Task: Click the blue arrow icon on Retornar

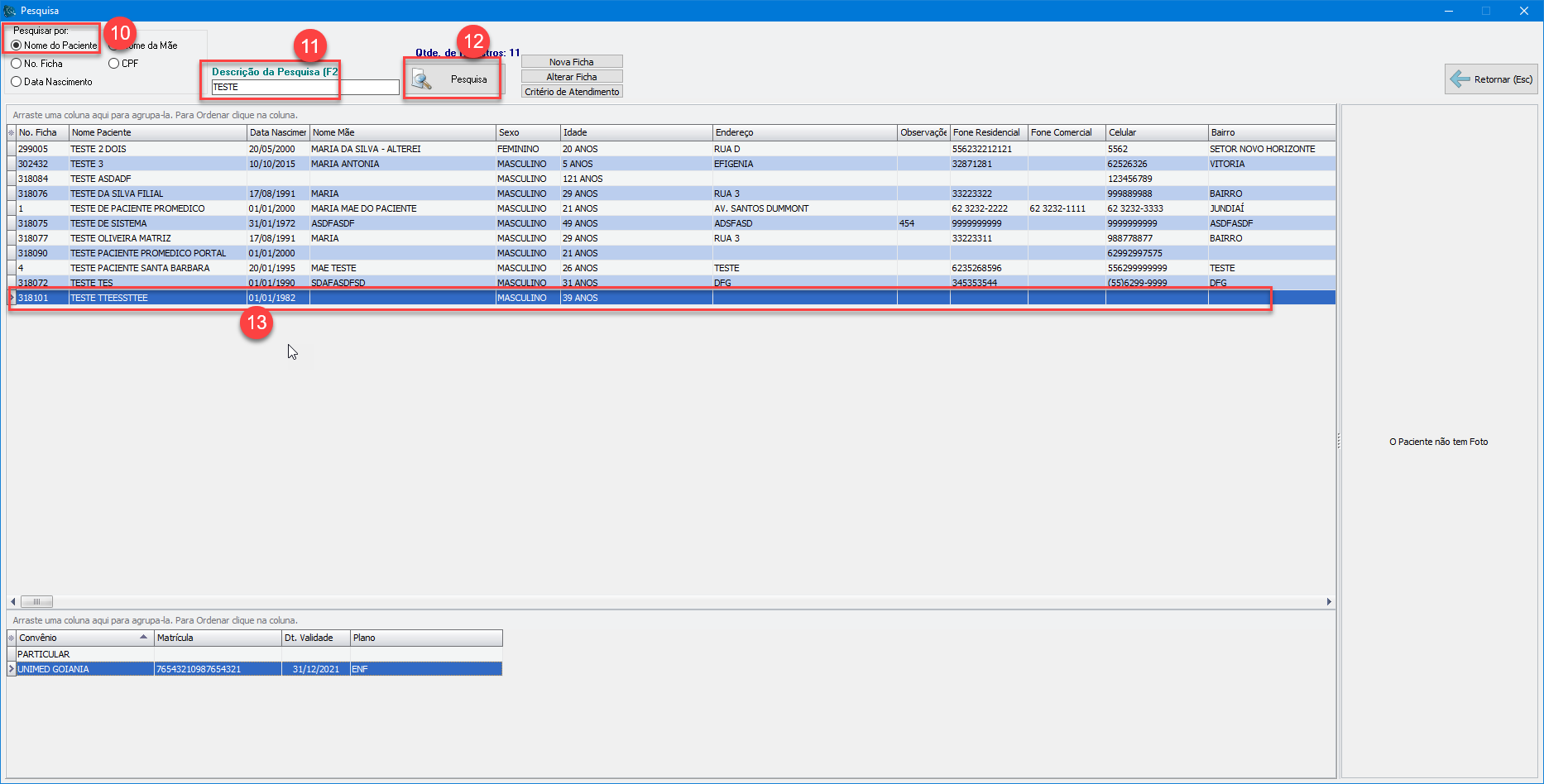Action: [x=1460, y=79]
